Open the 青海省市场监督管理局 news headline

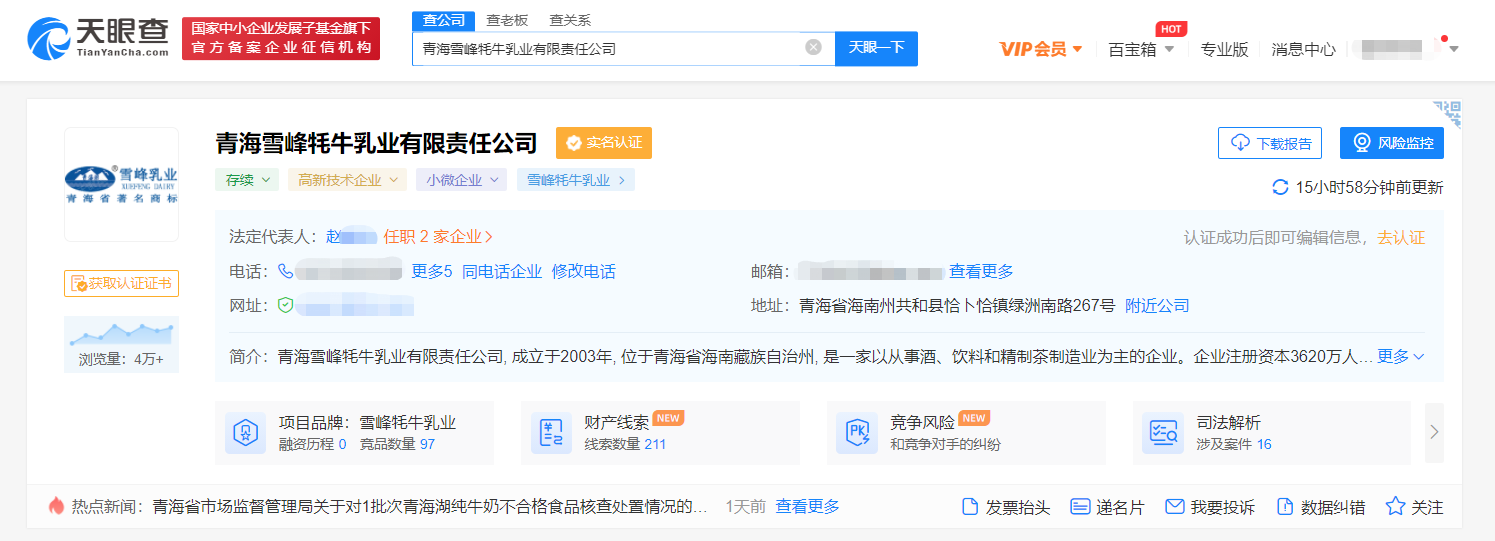(430, 507)
